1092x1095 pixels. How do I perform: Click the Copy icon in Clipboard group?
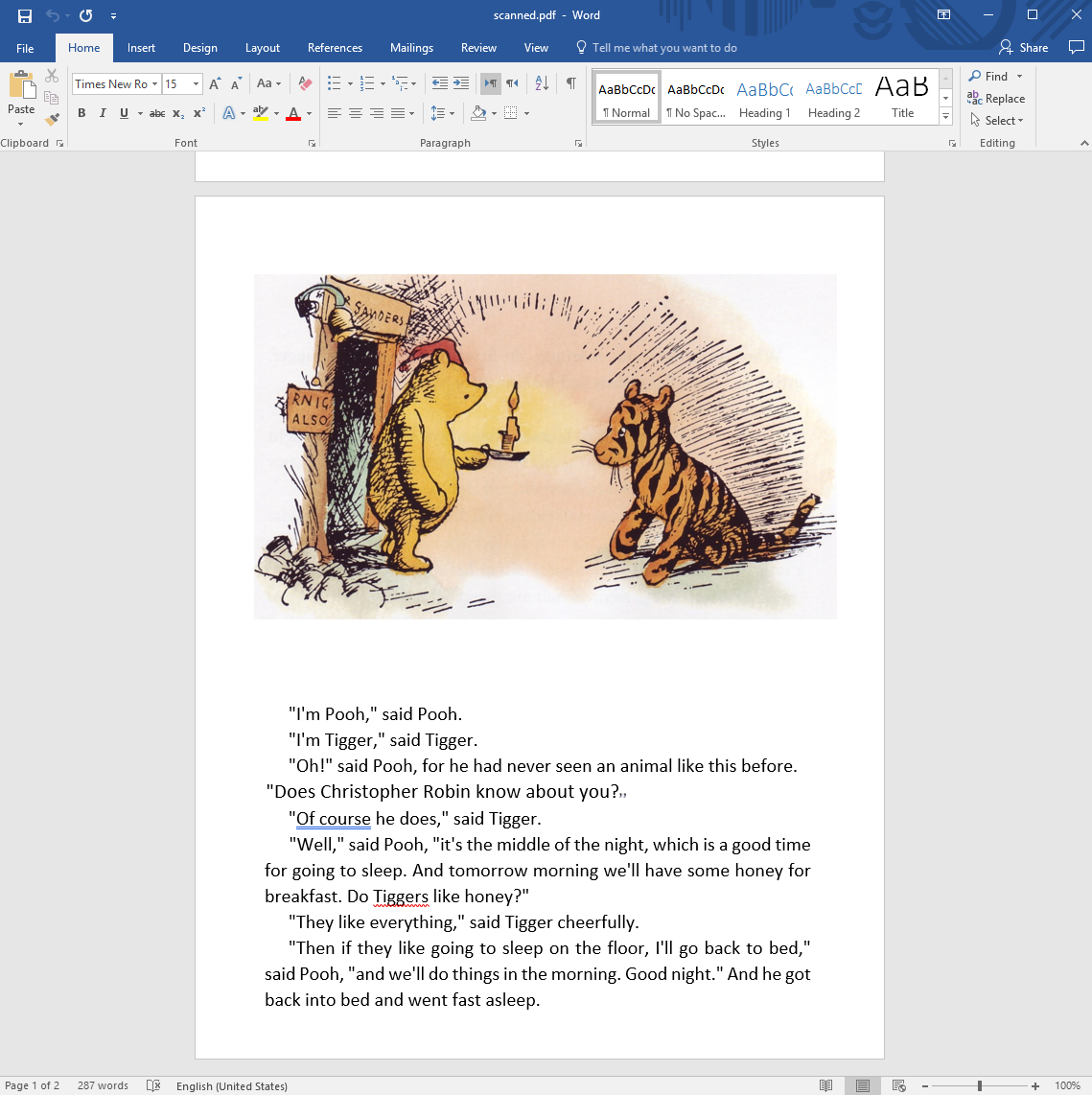(52, 98)
